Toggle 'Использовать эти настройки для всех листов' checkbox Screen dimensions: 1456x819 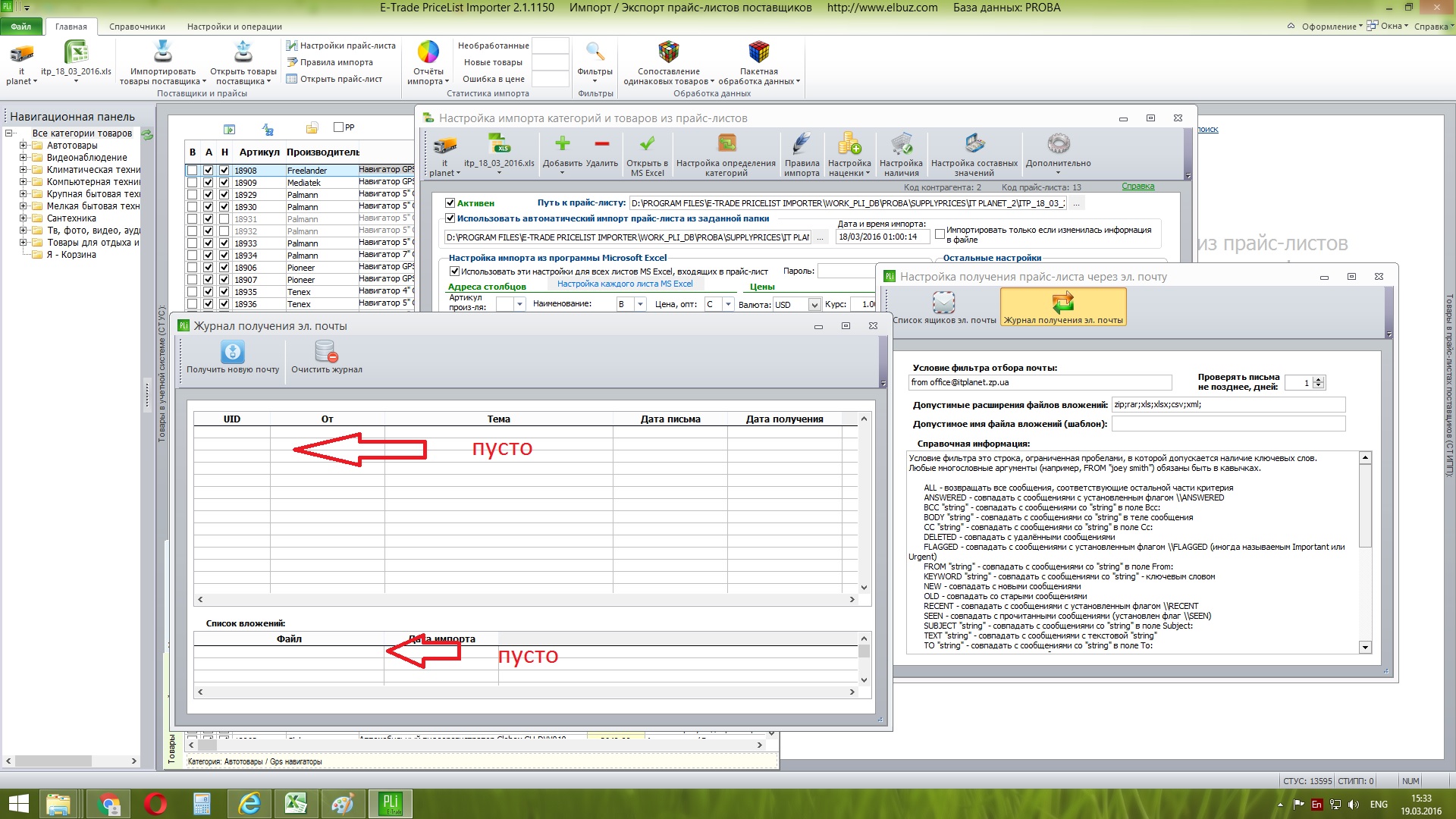coord(454,271)
